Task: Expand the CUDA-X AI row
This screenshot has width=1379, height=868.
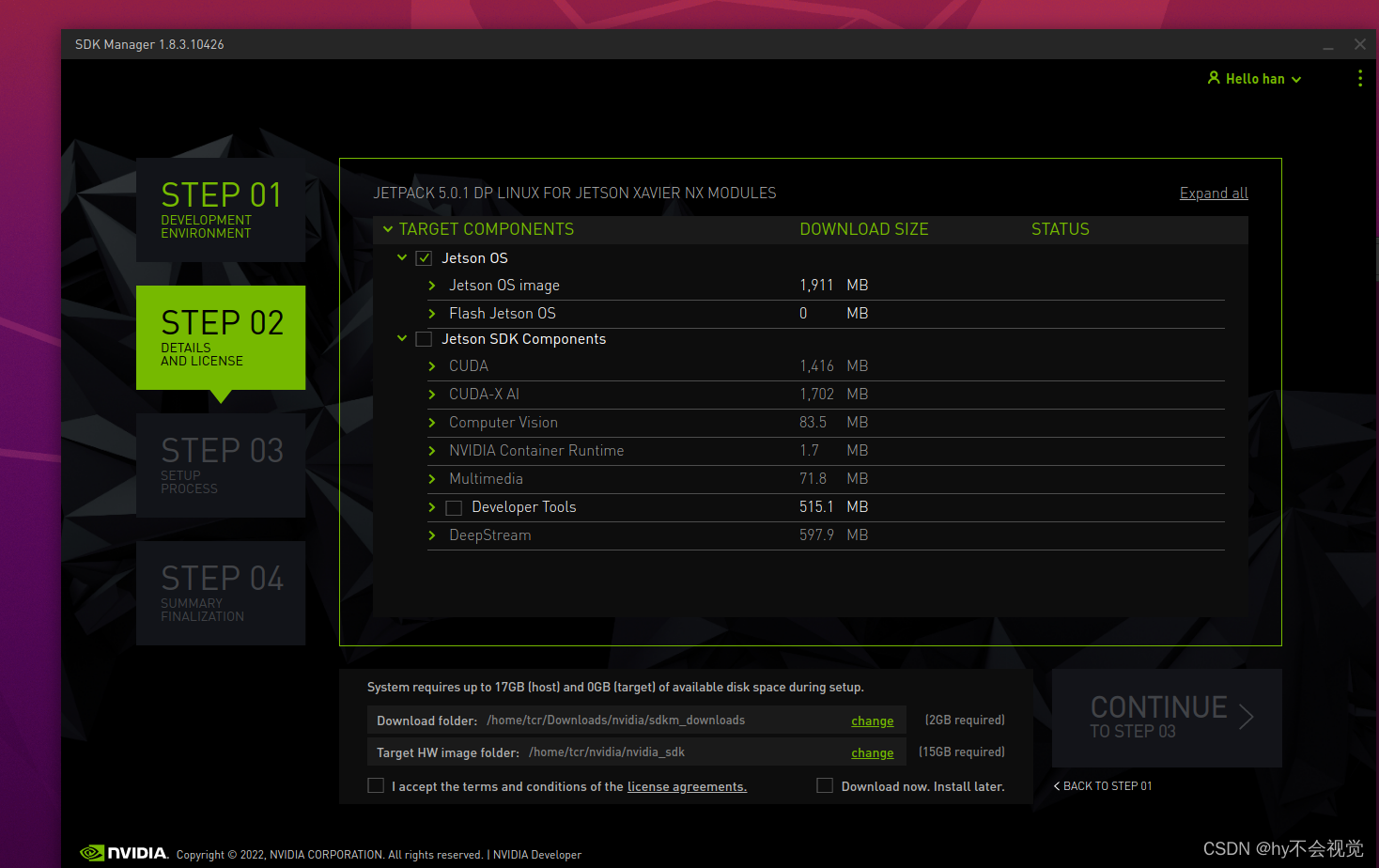Action: tap(432, 395)
